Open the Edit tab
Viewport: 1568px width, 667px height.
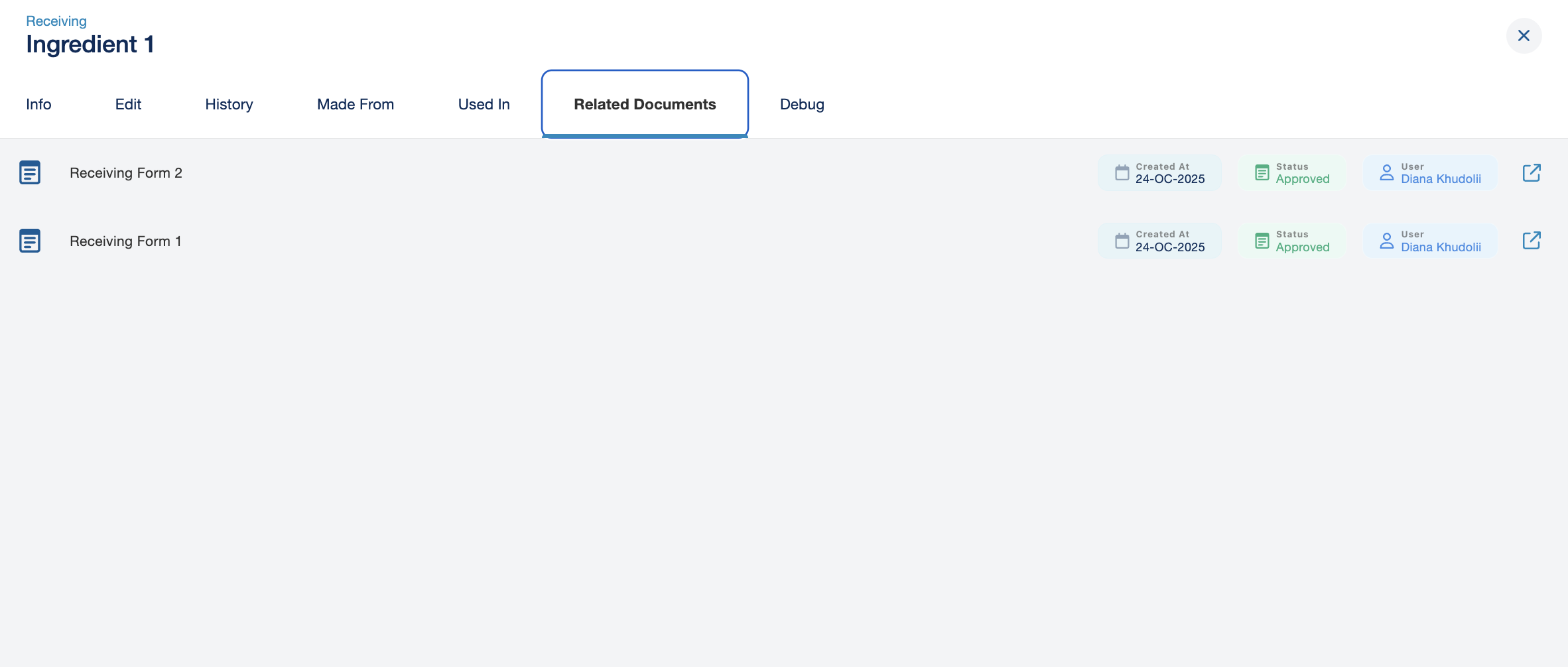(128, 104)
